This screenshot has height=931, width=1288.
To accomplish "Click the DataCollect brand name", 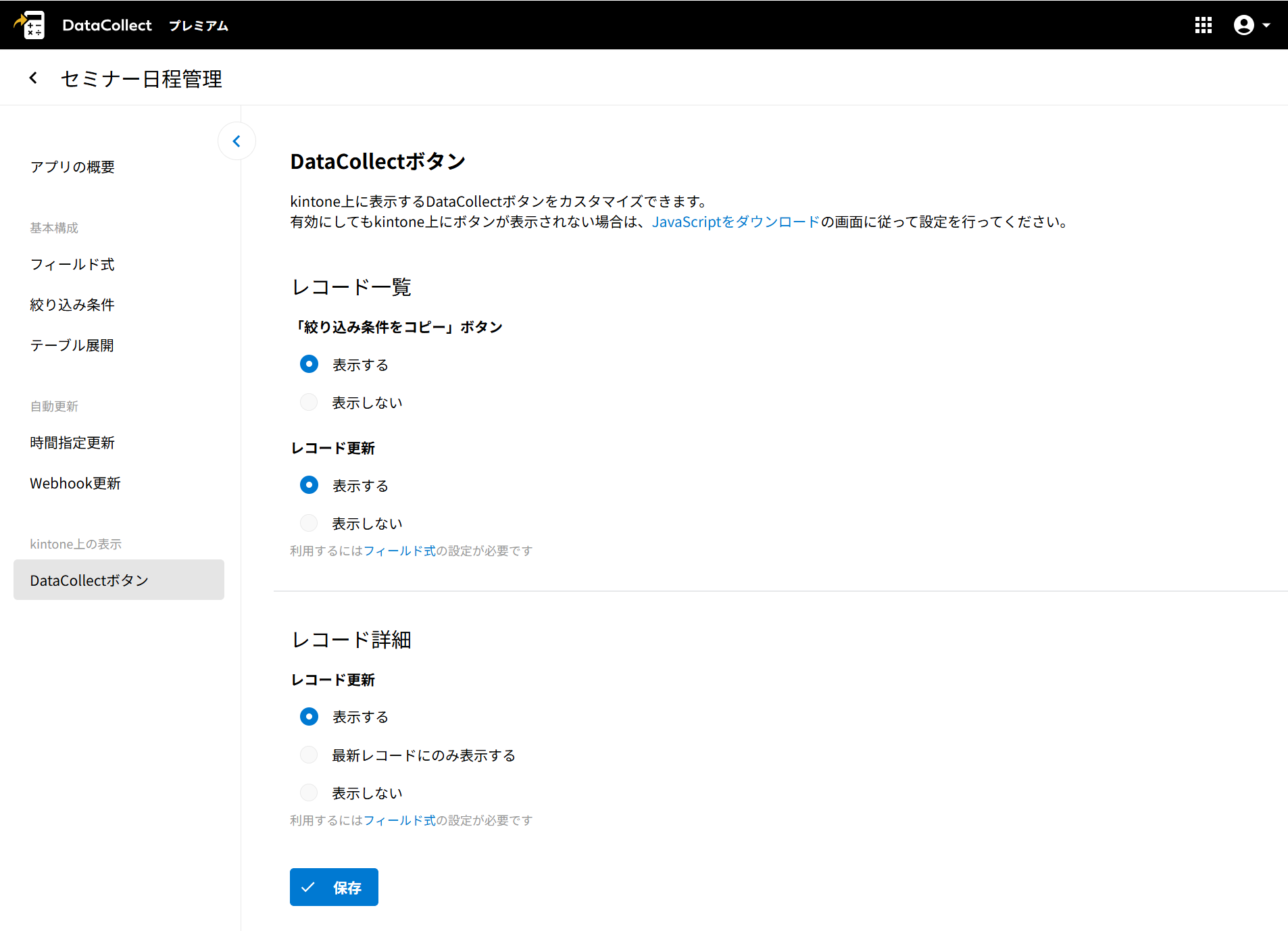I will (107, 25).
